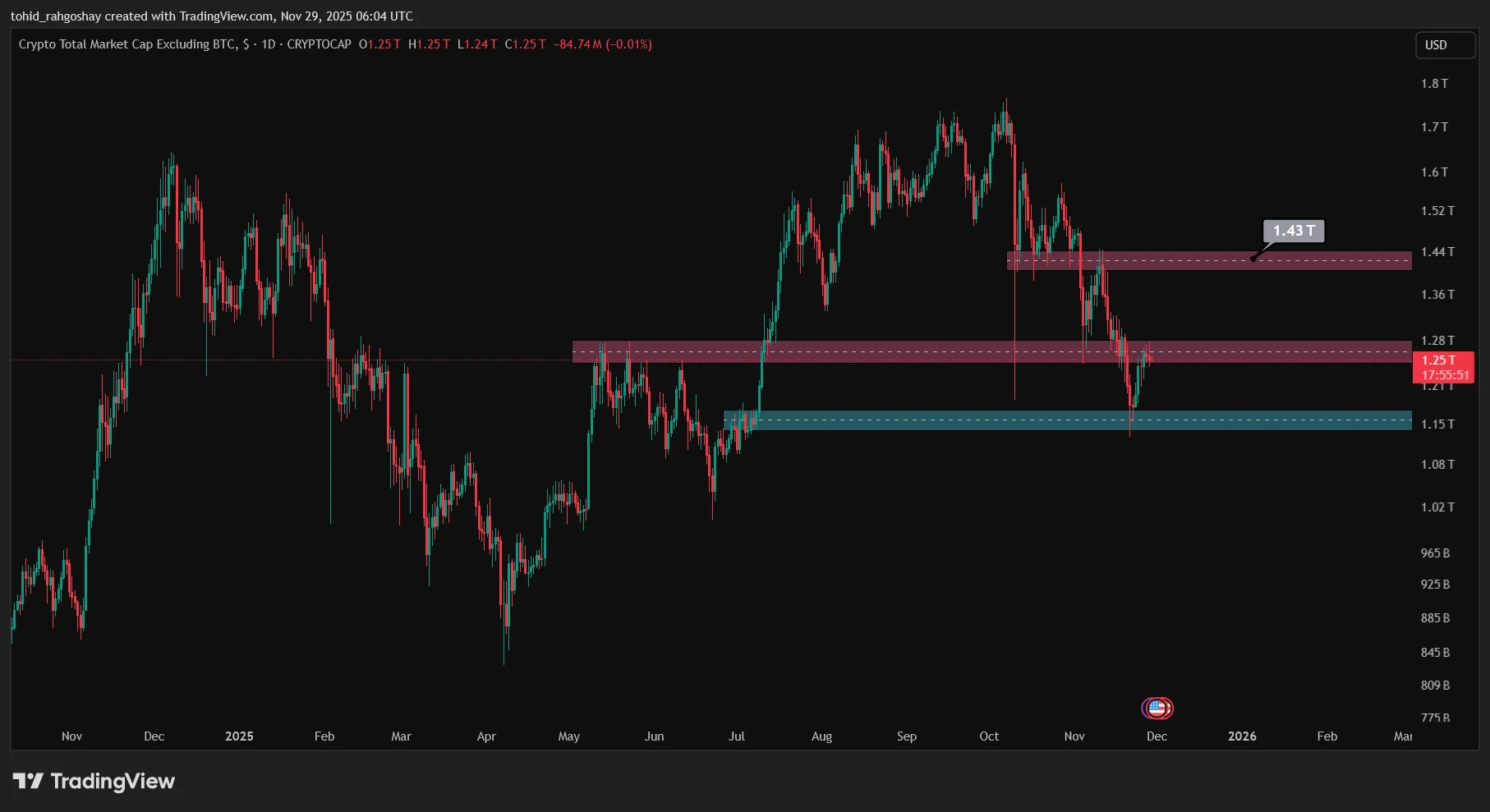Click the 1.8 T price scale label
This screenshot has height=812, width=1490.
[x=1434, y=84]
